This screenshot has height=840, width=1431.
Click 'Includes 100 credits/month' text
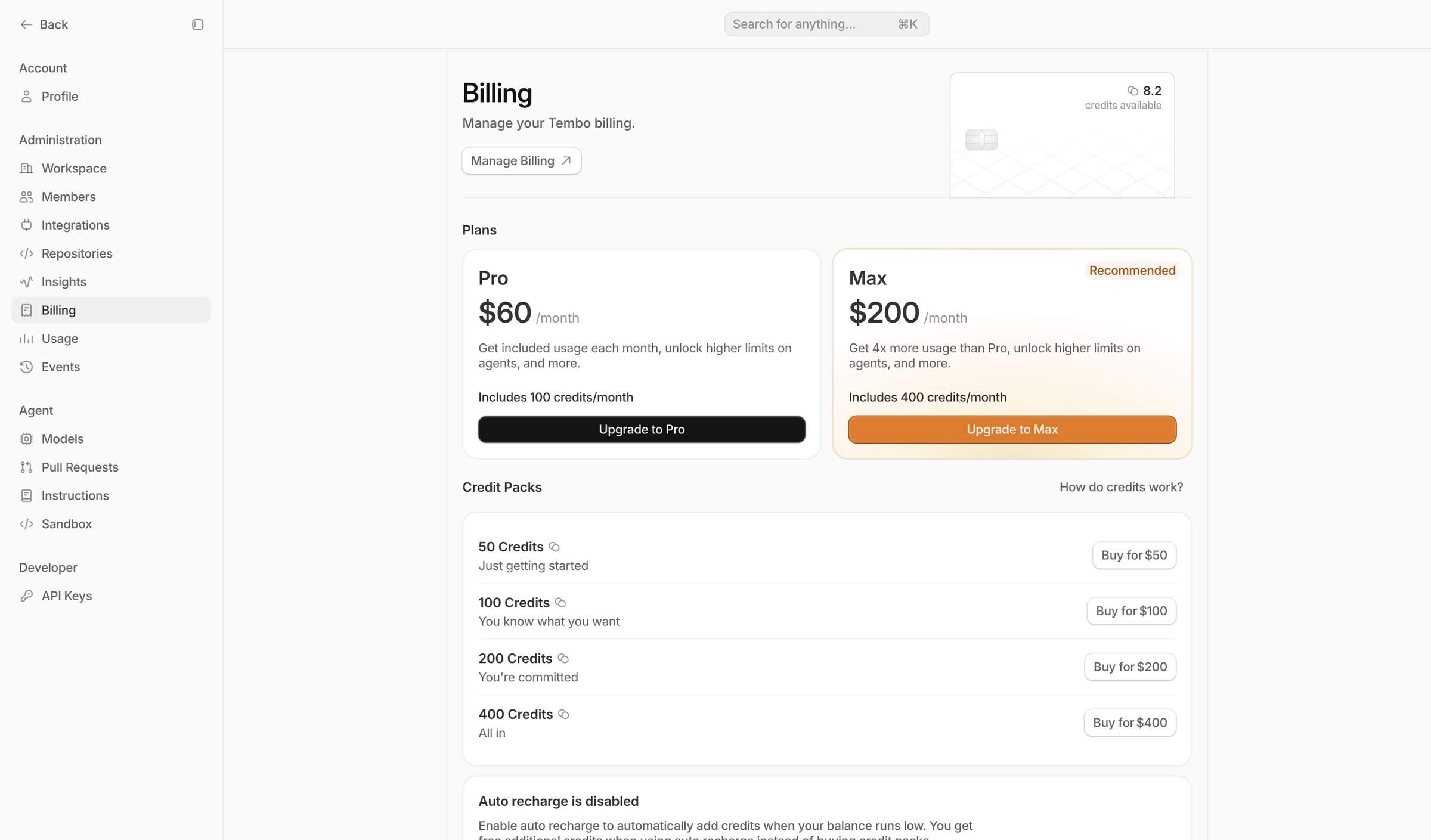click(x=556, y=397)
